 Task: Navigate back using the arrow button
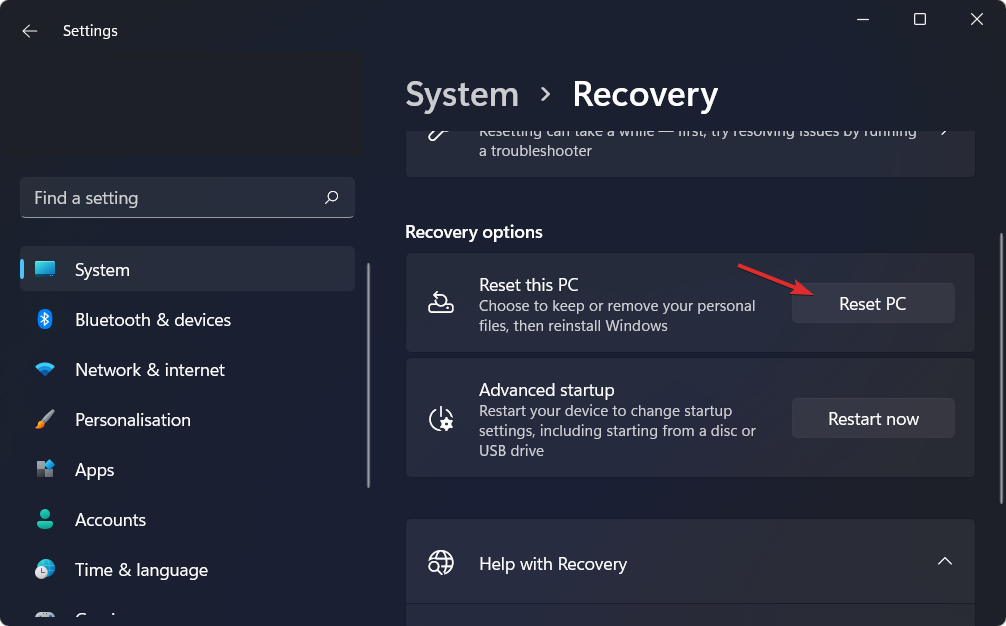click(x=29, y=31)
